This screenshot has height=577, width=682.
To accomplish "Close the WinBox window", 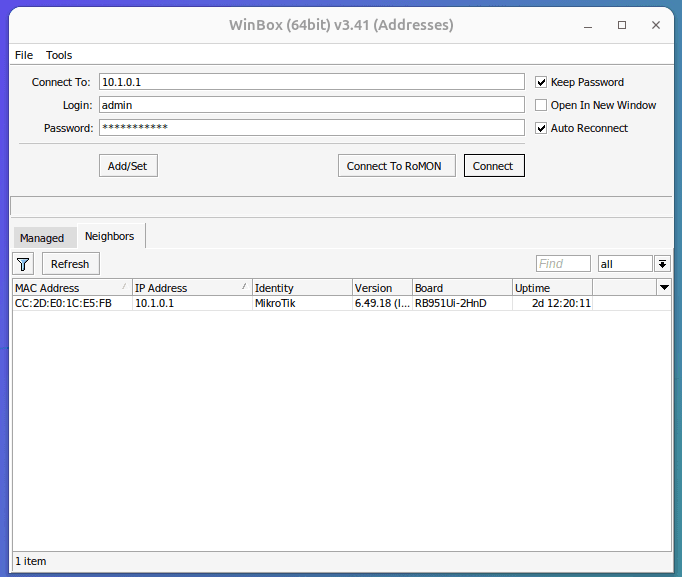I will point(654,24).
